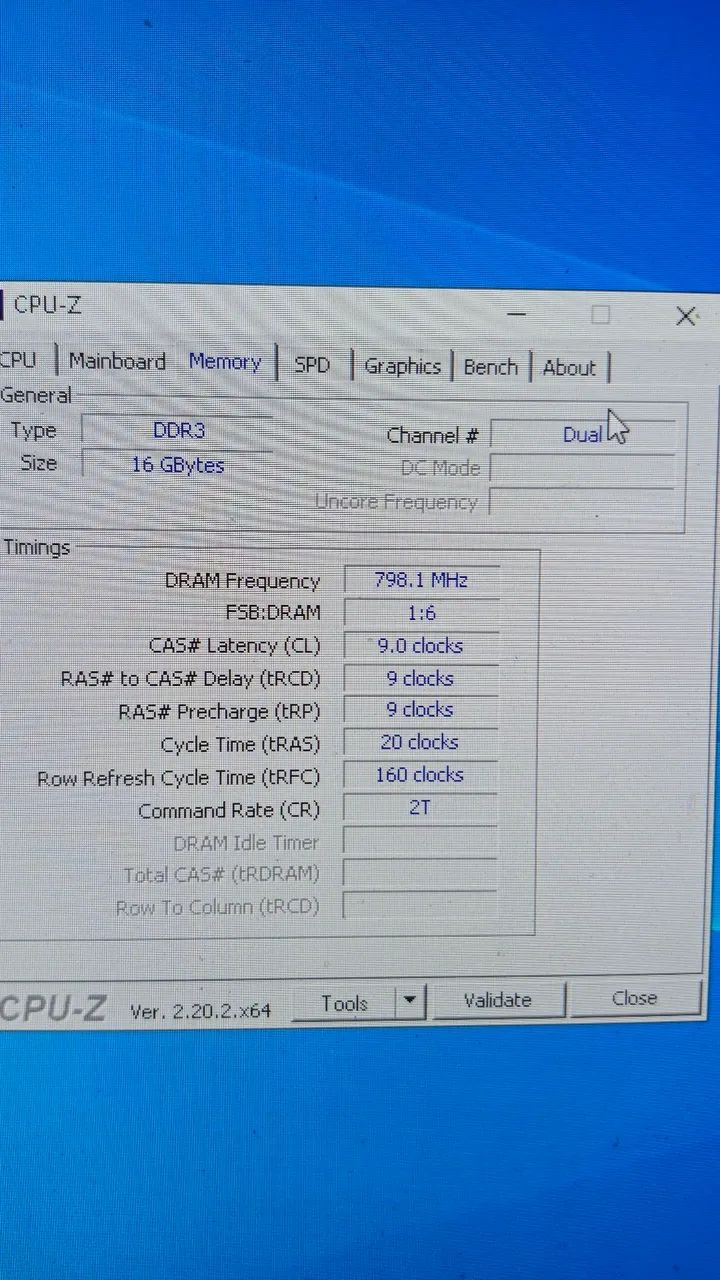Click the Row To Column empty field
The height and width of the screenshot is (1280, 720).
pos(421,905)
